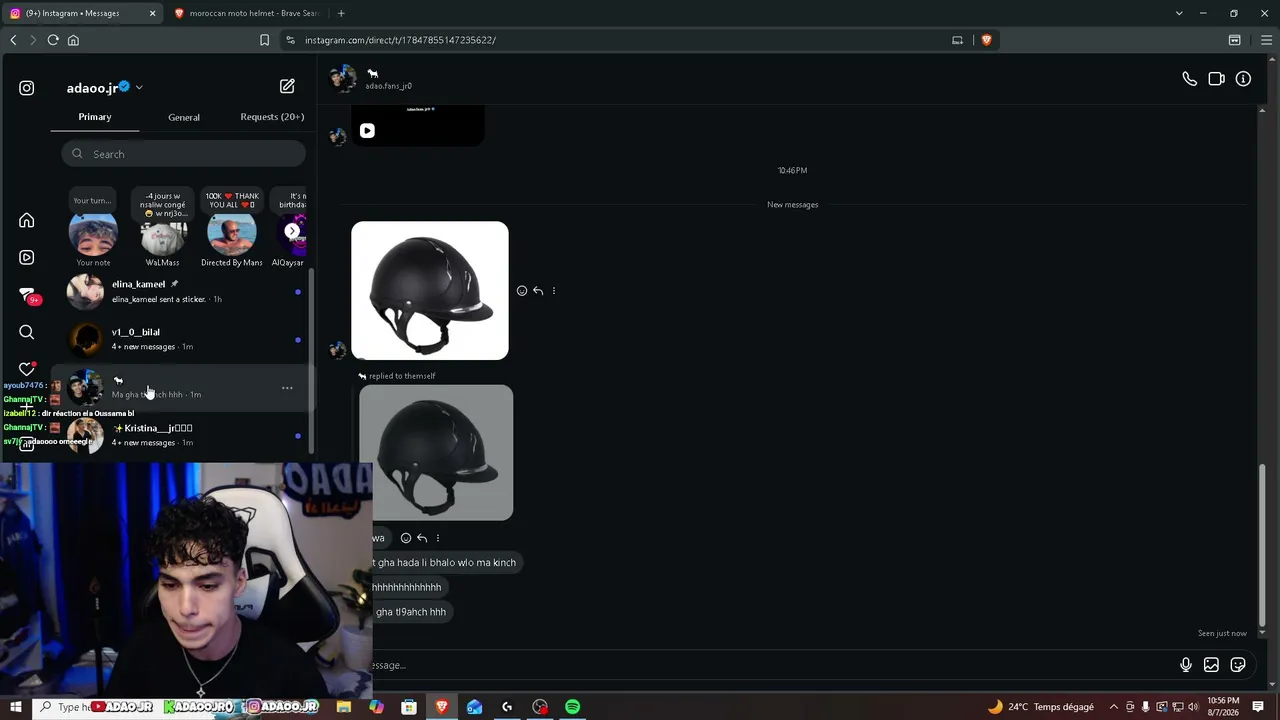Show next notes with the arrow button
Image resolution: width=1280 pixels, height=720 pixels.
tap(292, 231)
